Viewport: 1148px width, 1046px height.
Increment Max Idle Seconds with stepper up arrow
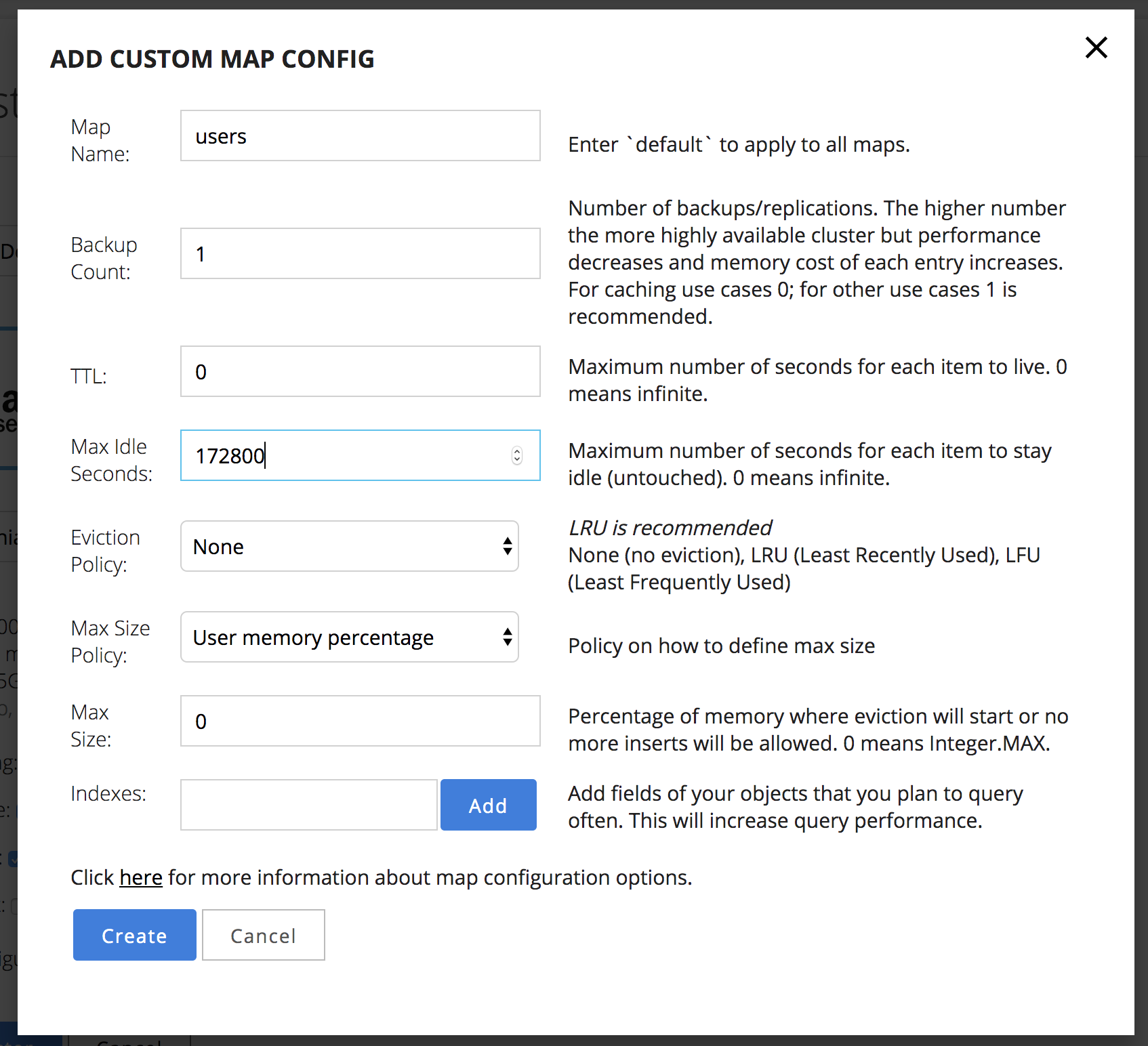[517, 451]
